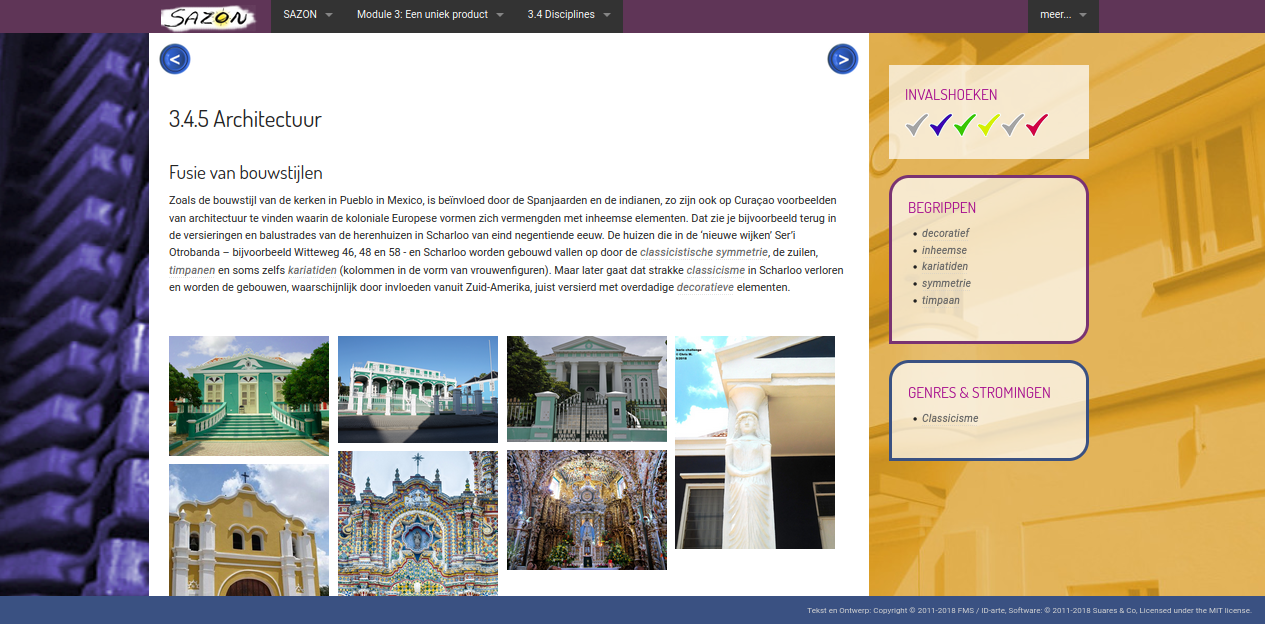Select the blue Invalshoeken checkmark

[941, 125]
